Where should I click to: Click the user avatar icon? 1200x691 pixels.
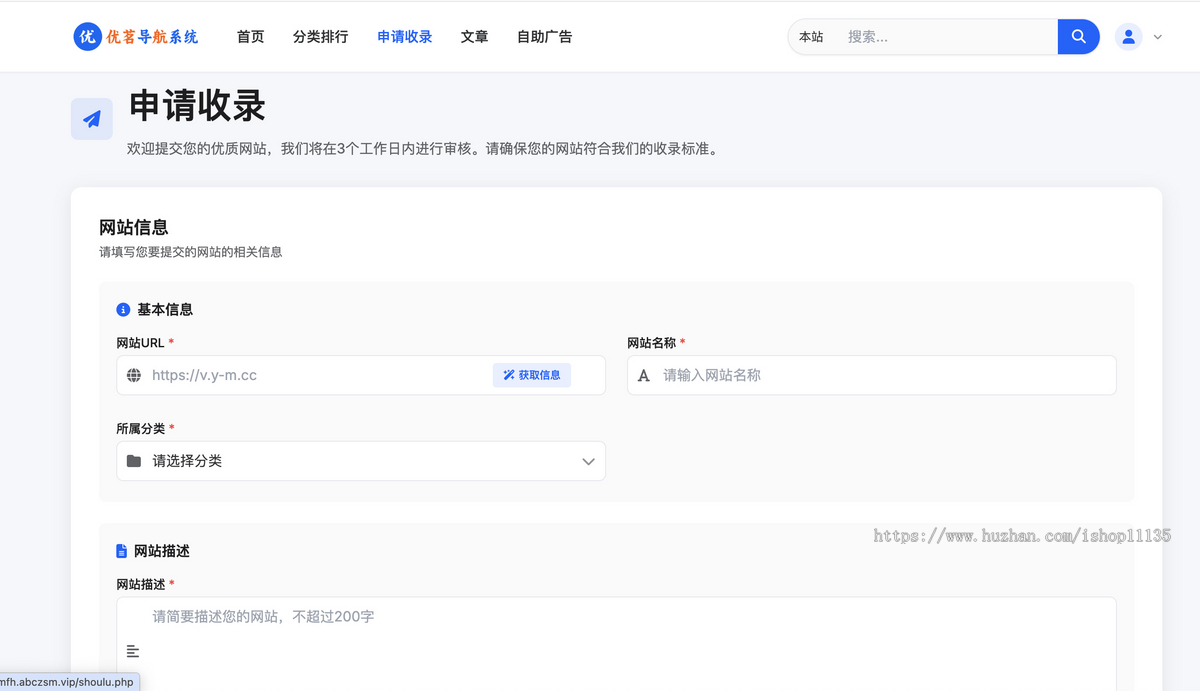point(1128,37)
